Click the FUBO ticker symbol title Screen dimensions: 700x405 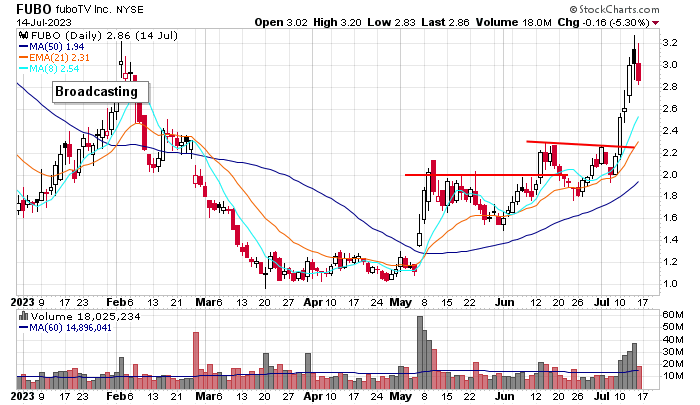[x=35, y=9]
